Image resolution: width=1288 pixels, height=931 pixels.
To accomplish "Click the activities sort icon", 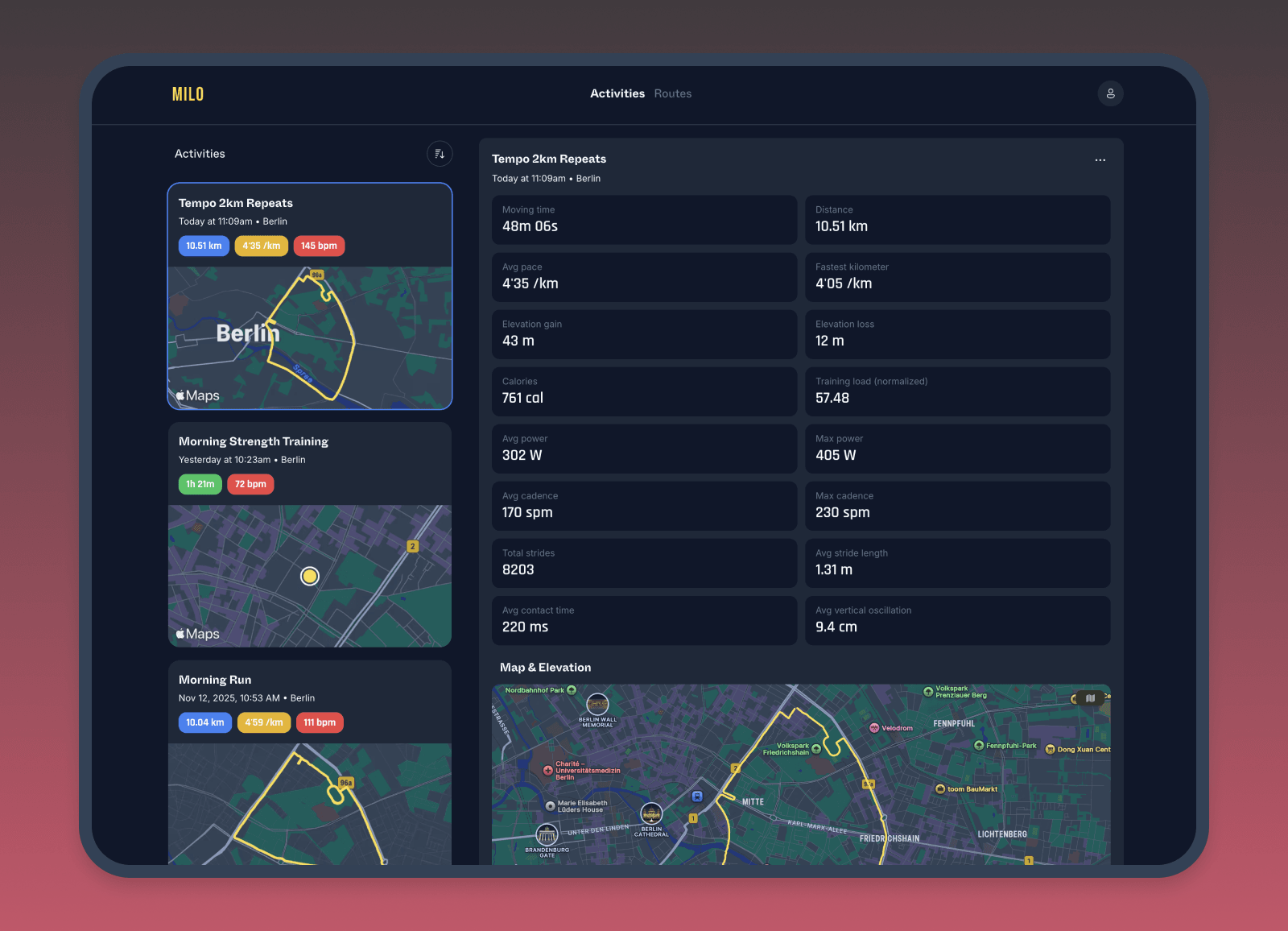I will [440, 154].
